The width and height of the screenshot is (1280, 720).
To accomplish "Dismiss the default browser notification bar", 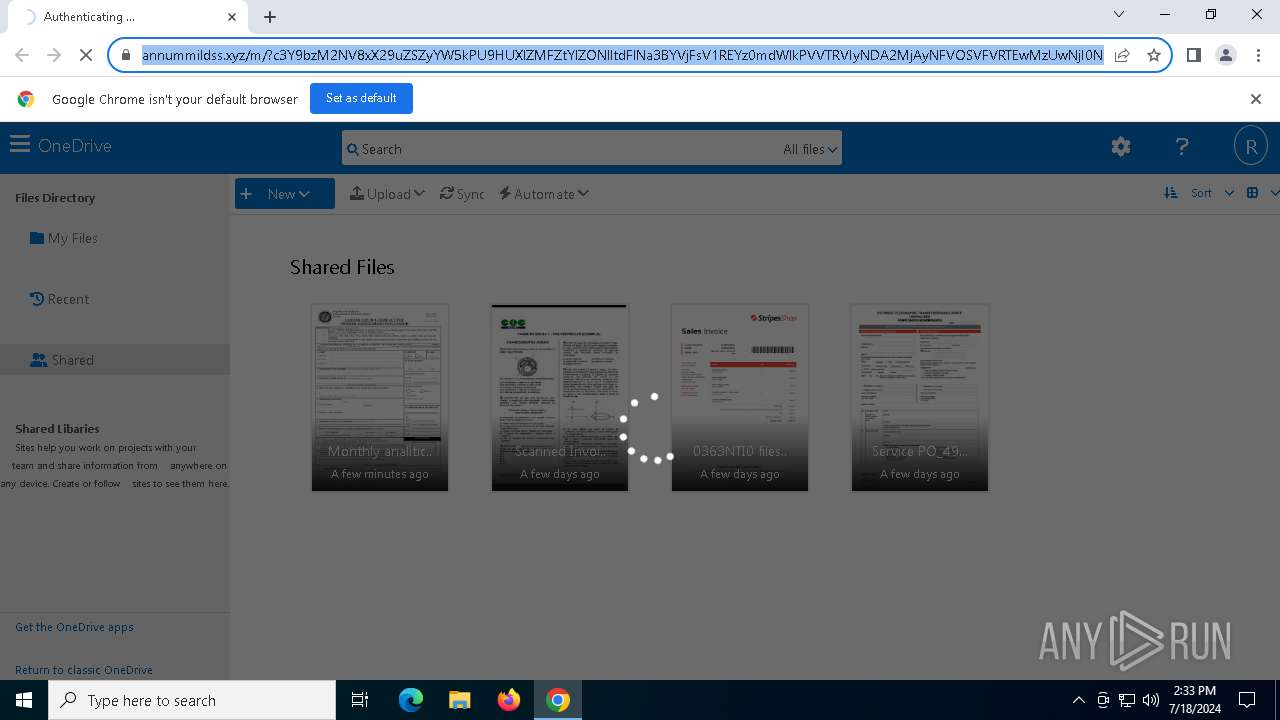I will [x=1256, y=99].
